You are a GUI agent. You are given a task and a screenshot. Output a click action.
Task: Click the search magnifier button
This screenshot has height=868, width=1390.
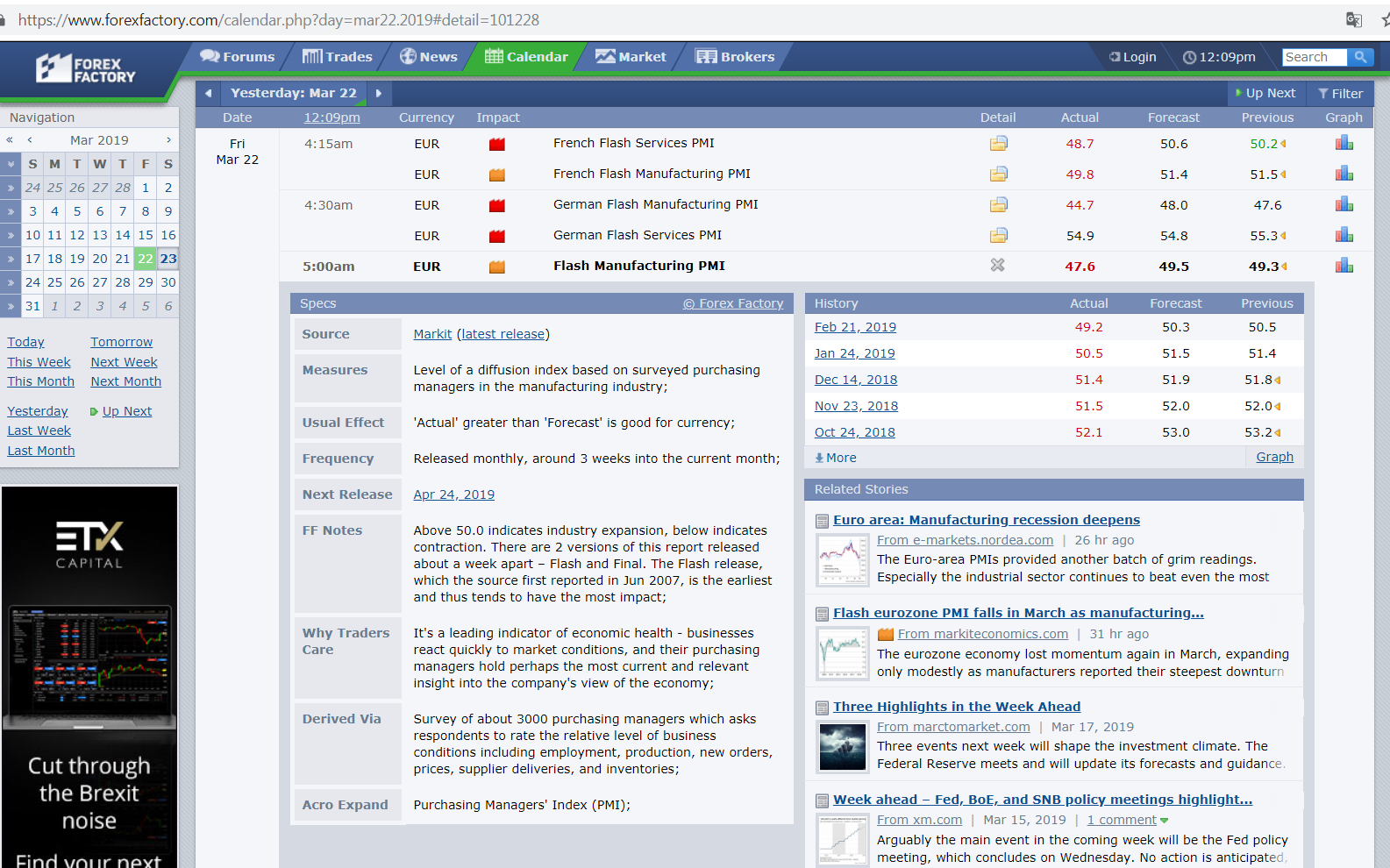click(x=1360, y=57)
